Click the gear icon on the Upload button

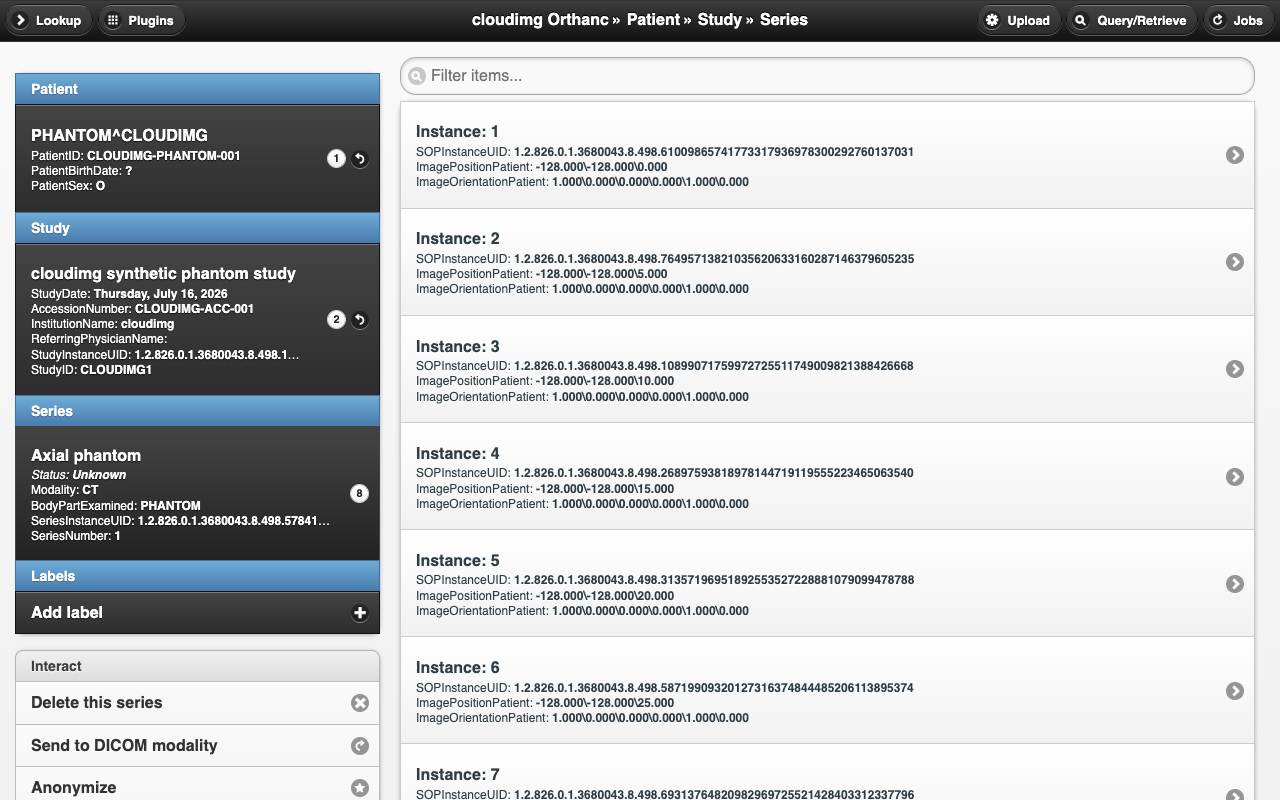coord(993,20)
